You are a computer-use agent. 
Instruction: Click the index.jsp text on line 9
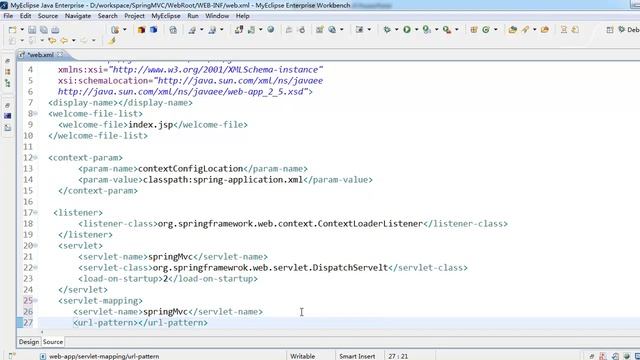pos(151,124)
